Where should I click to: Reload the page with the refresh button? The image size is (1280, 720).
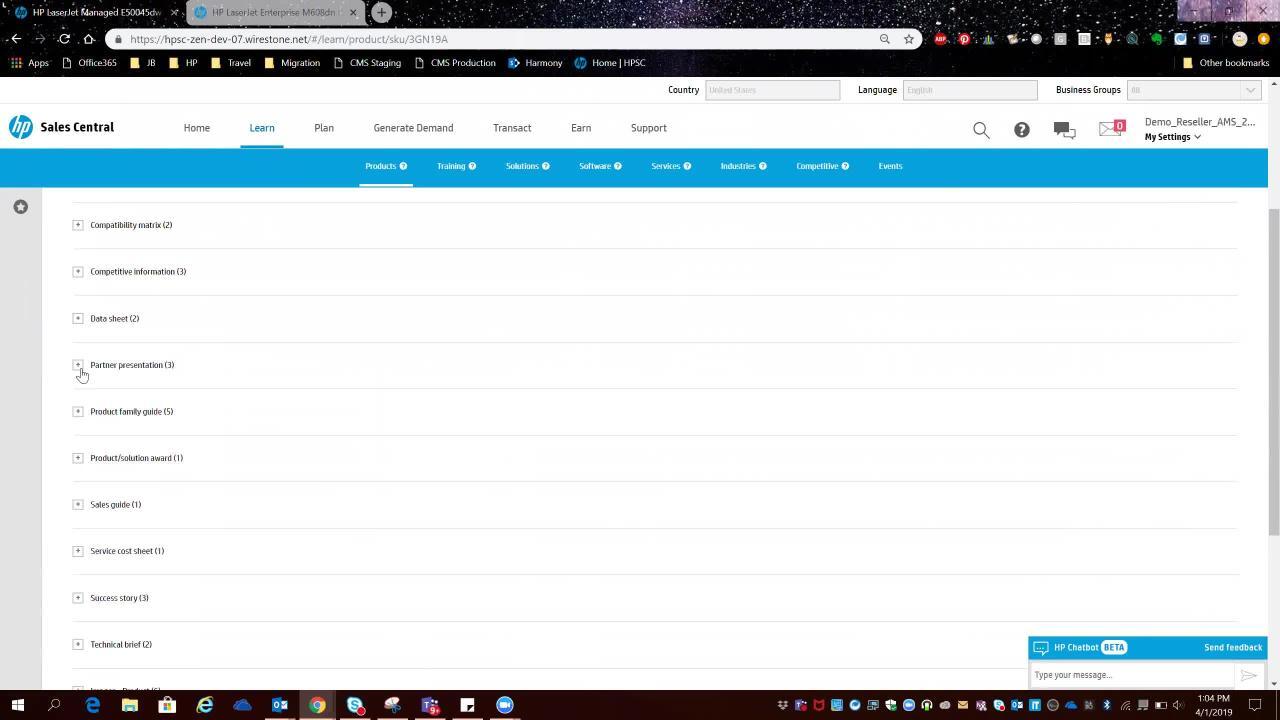point(64,39)
